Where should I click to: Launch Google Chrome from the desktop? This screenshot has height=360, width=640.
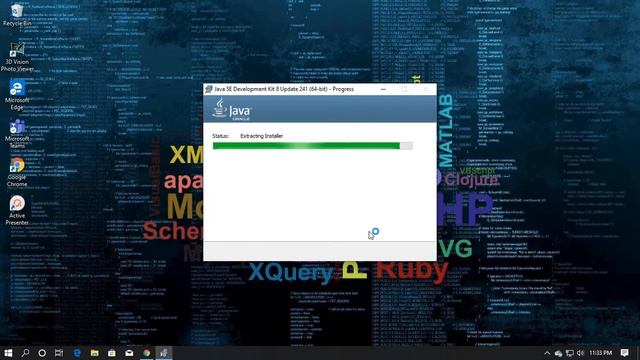(17, 173)
